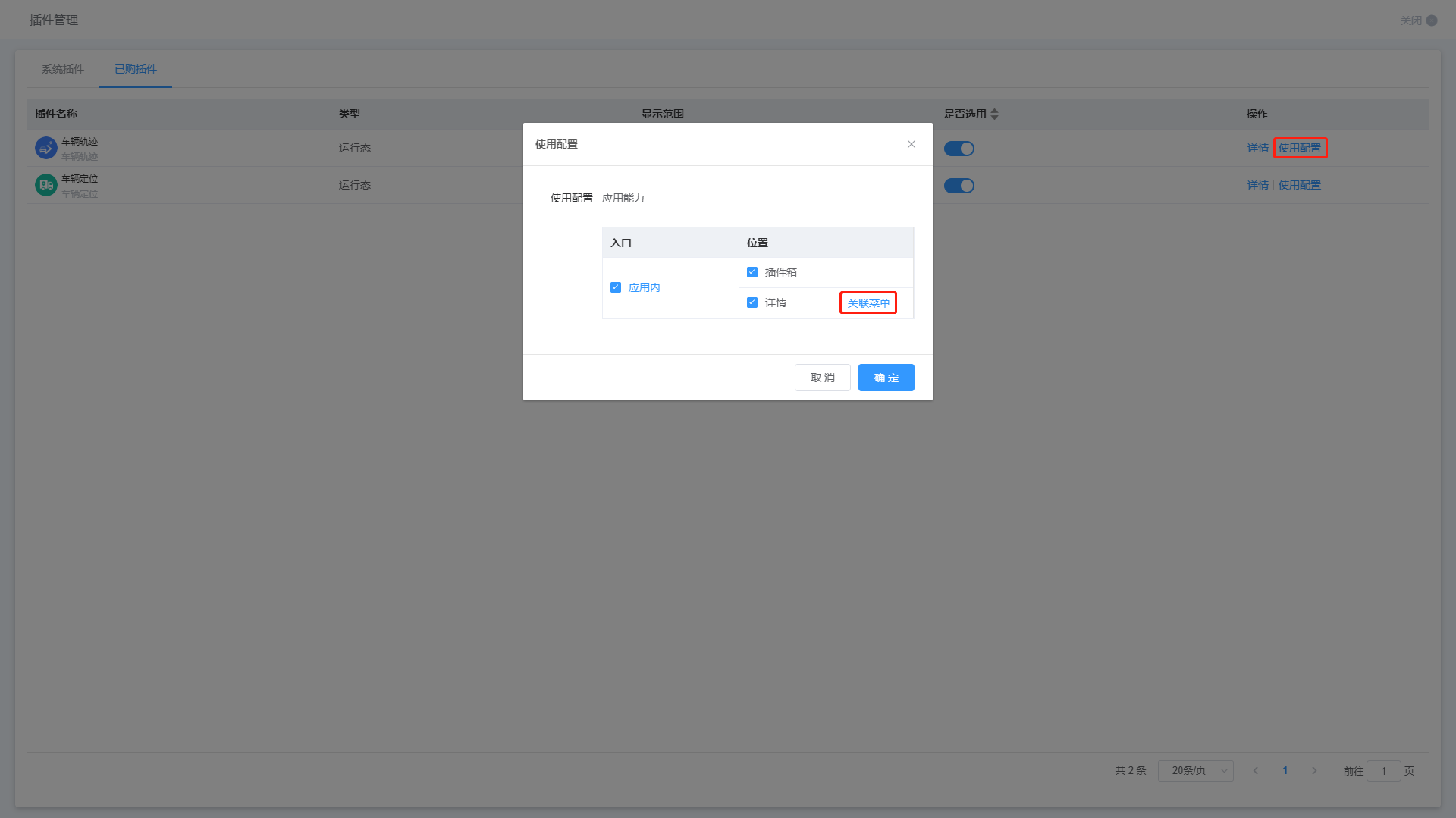Uncheck the 详情 position checkbox
Viewport: 1456px width, 818px height.
point(752,302)
